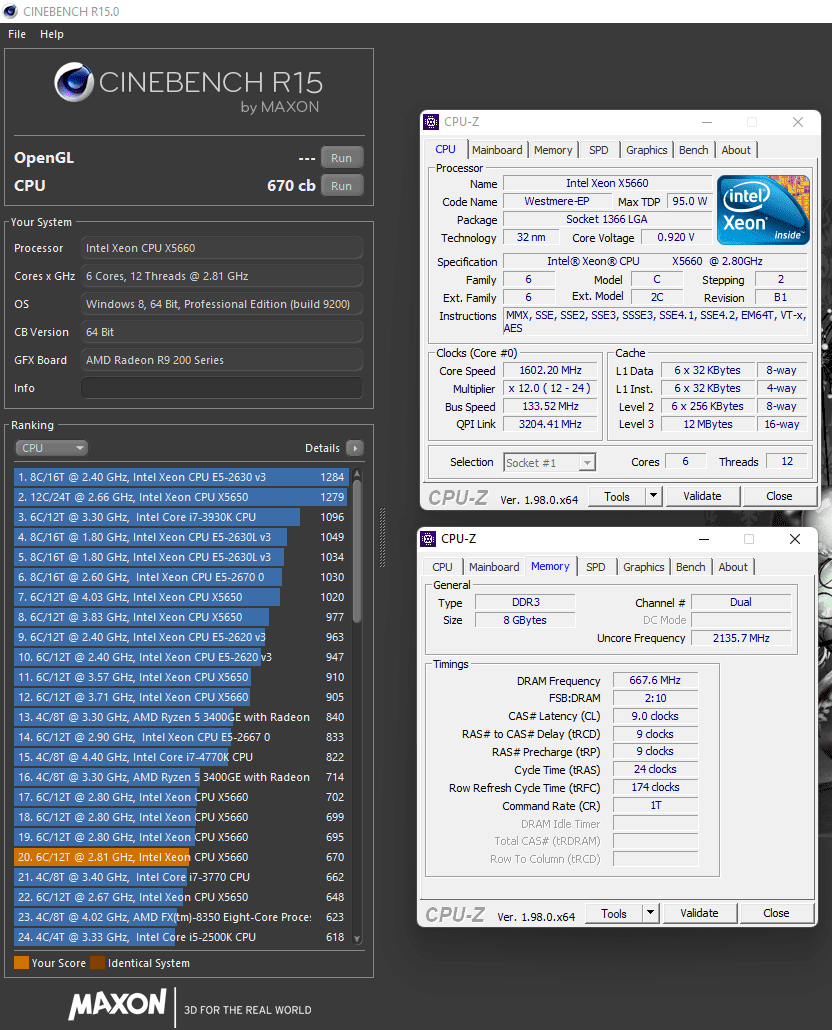Run the CPU benchmark
The height and width of the screenshot is (1030, 832).
[341, 186]
